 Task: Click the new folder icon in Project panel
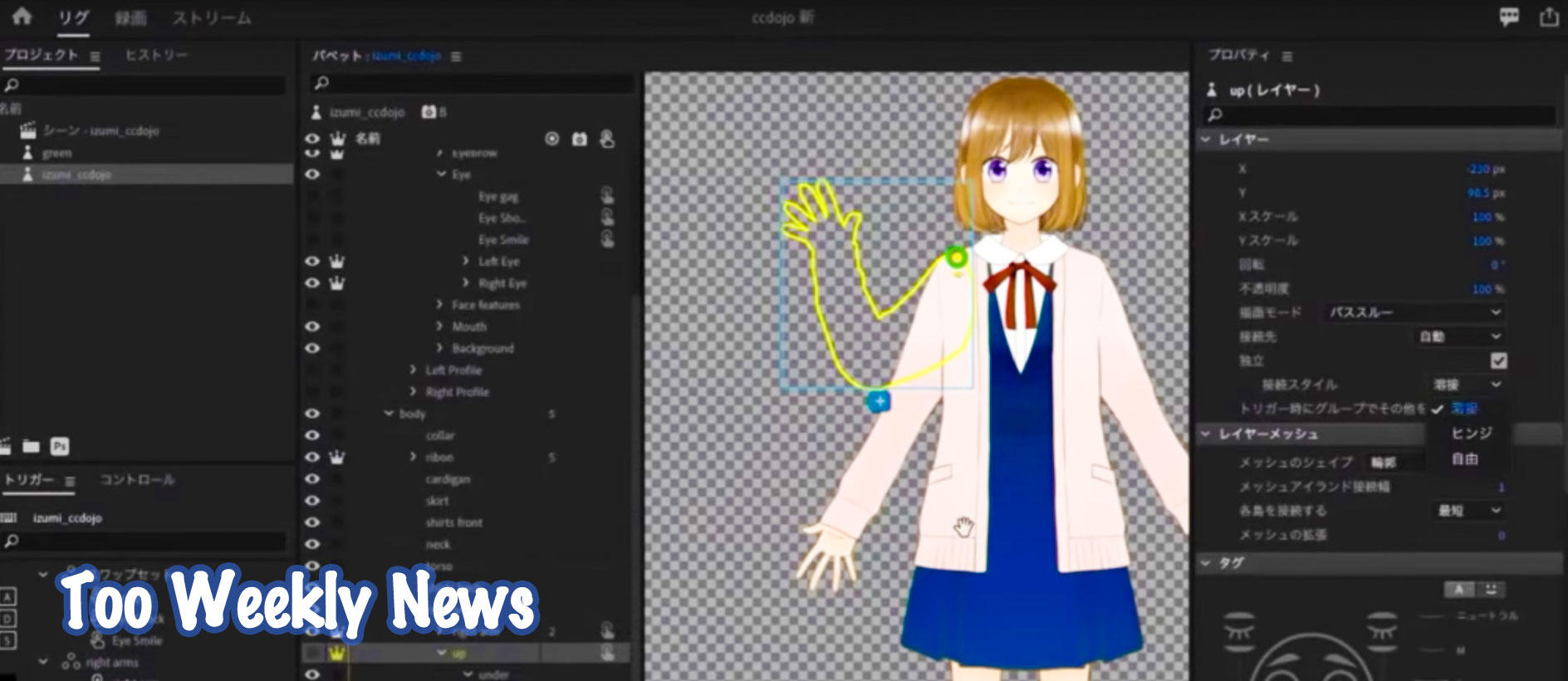pos(32,446)
